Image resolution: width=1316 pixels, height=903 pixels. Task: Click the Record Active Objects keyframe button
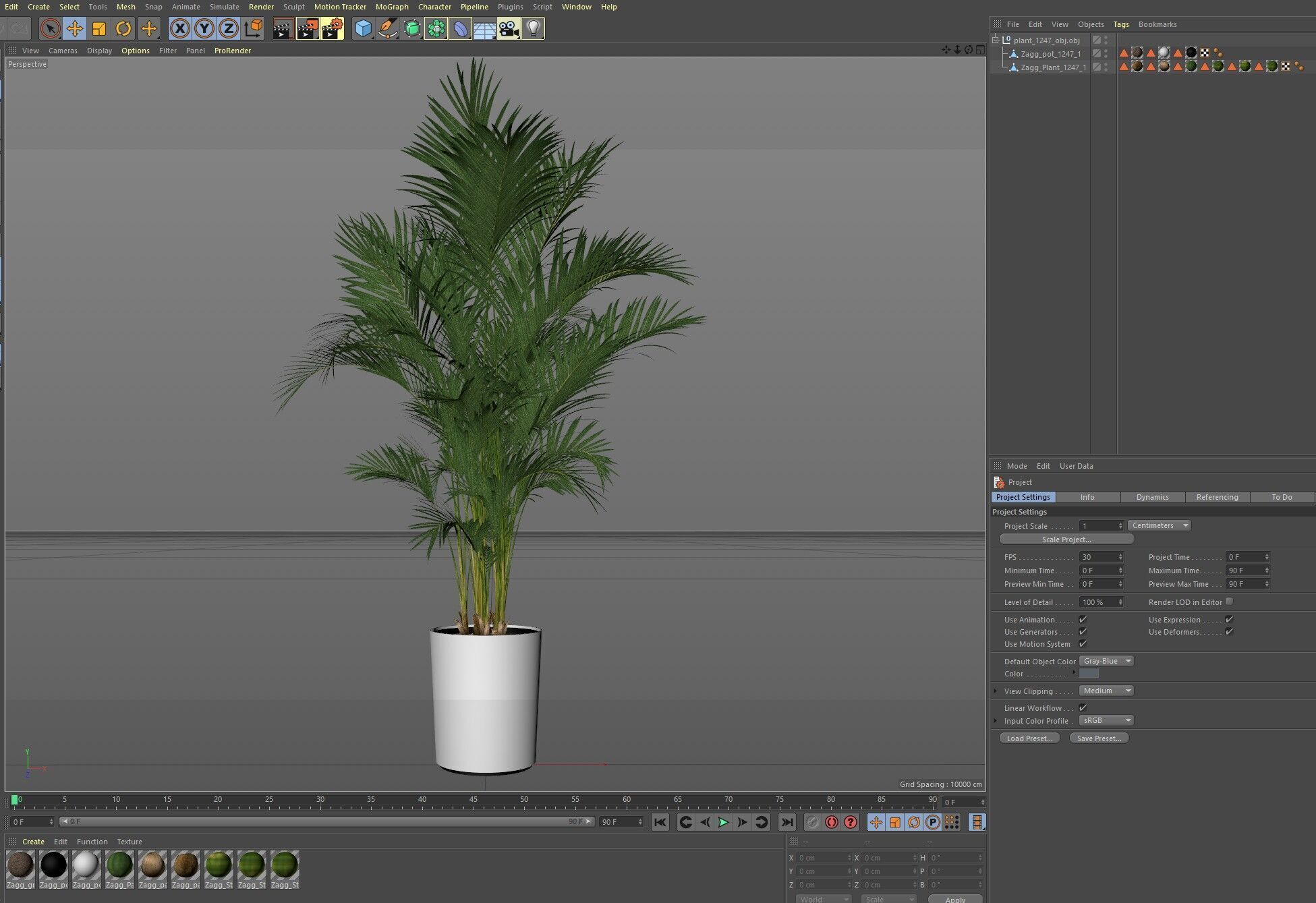click(x=813, y=822)
